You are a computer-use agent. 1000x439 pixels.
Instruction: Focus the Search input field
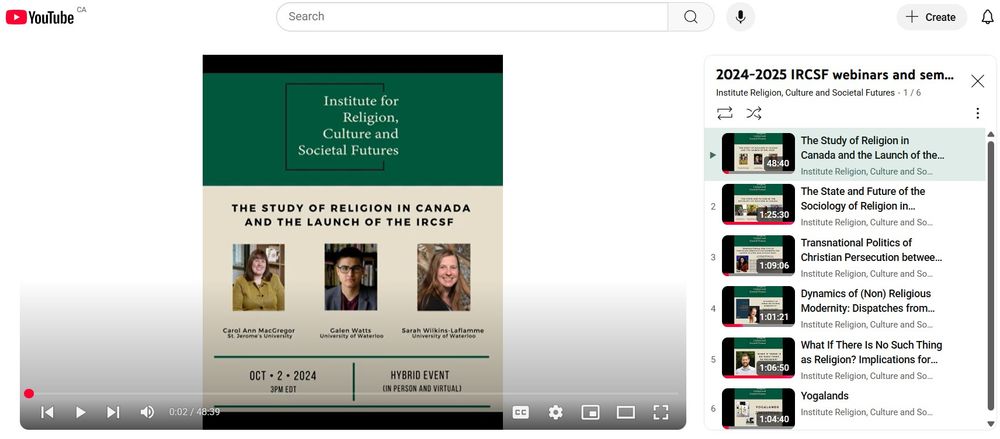pos(473,17)
